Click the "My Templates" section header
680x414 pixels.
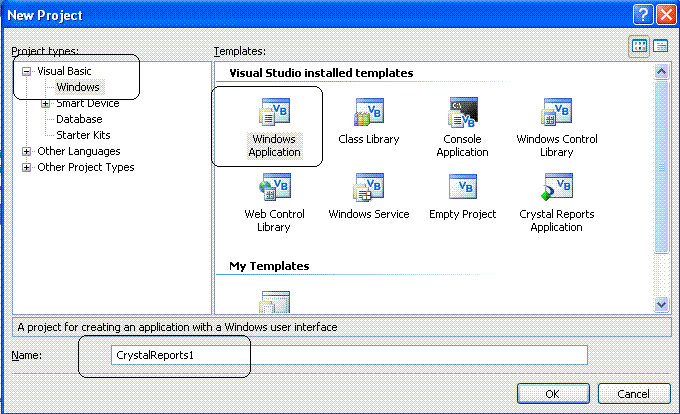click(x=269, y=266)
